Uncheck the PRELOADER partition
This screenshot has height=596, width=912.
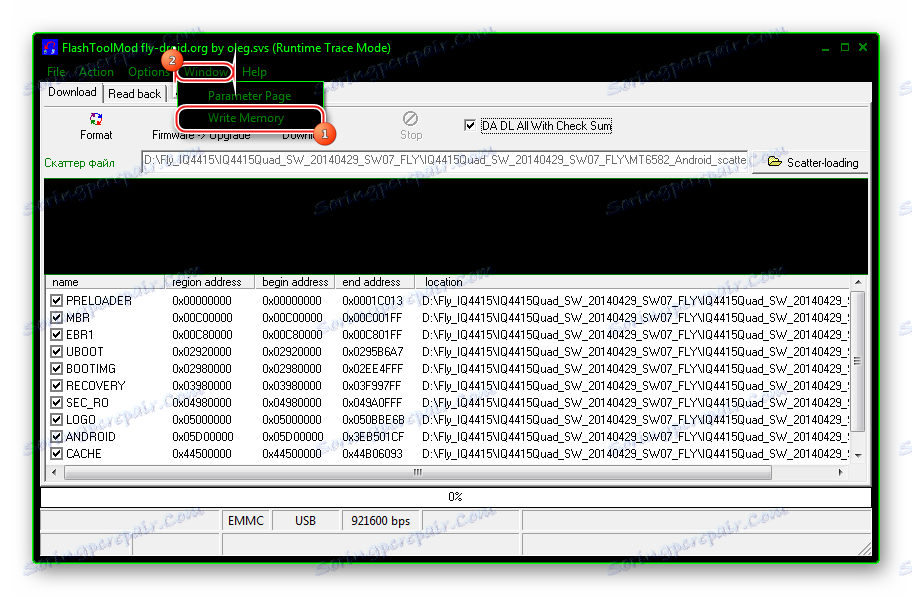(56, 300)
